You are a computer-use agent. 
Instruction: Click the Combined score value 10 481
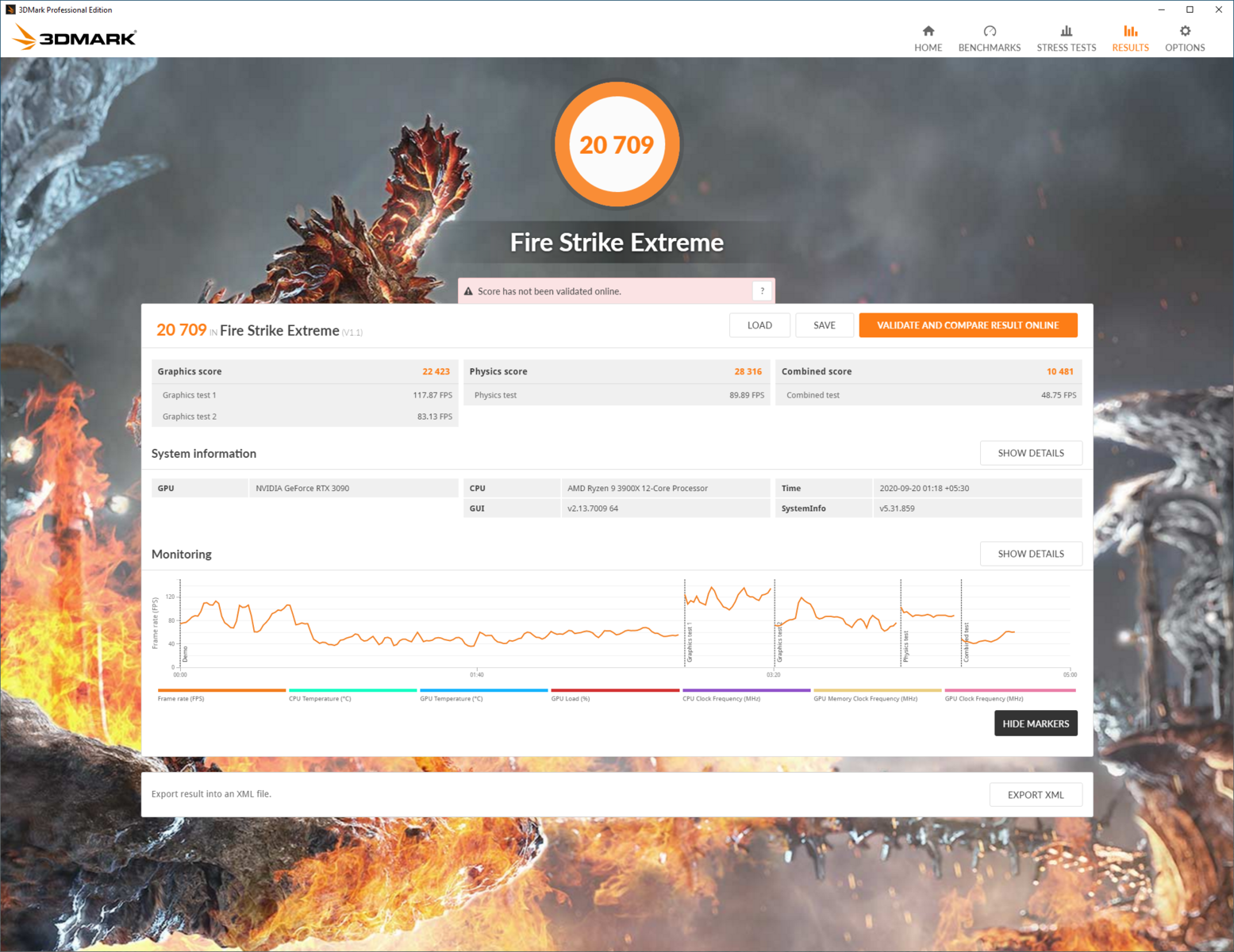tap(1059, 371)
